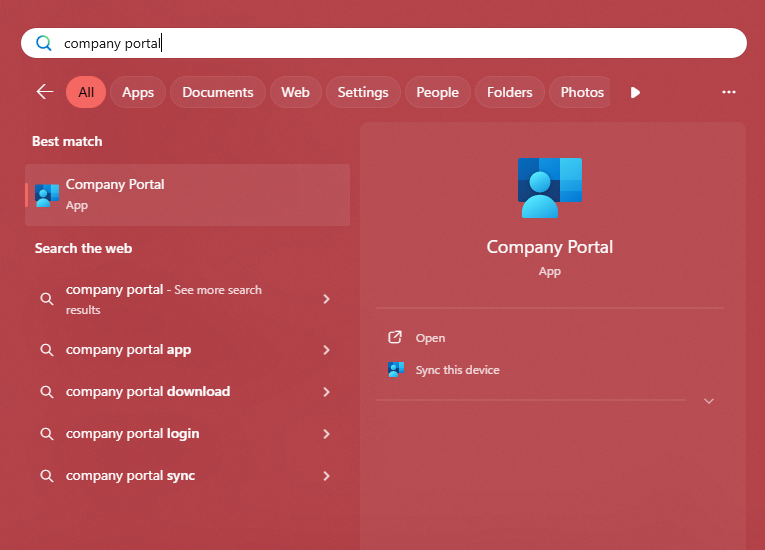This screenshot has height=550, width=765.
Task: Select the Photos filter tab
Action: [580, 92]
